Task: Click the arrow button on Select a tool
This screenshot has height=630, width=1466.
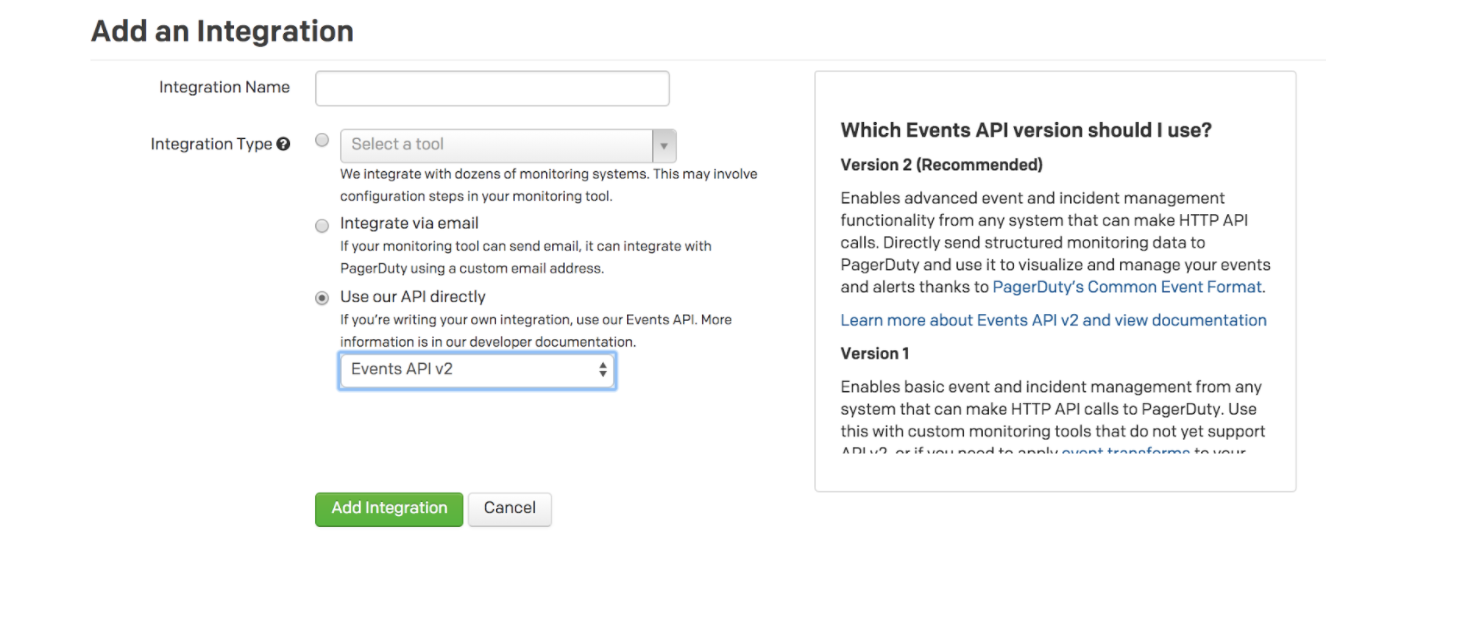Action: click(x=663, y=146)
